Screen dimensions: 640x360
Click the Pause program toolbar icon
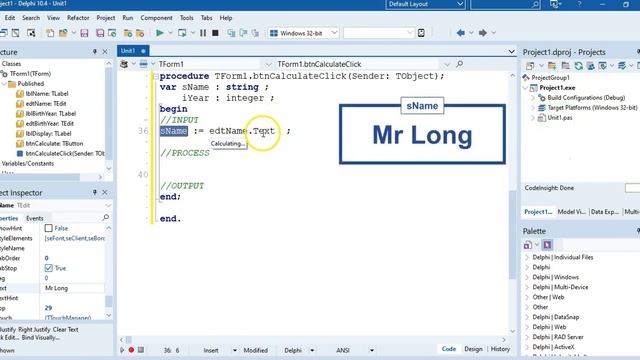[x=203, y=33]
